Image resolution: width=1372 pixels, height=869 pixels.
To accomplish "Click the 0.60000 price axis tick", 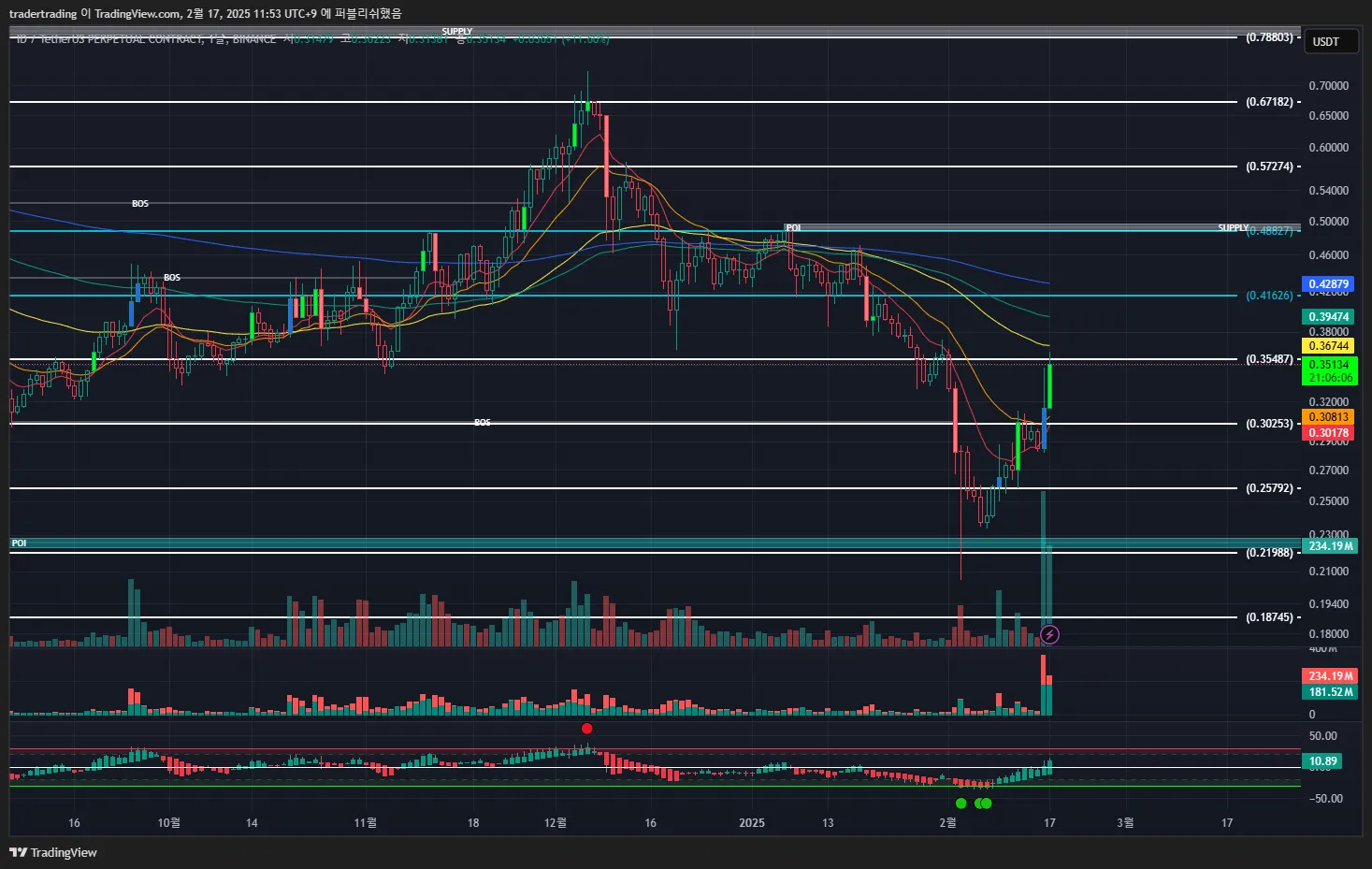I will [1328, 148].
